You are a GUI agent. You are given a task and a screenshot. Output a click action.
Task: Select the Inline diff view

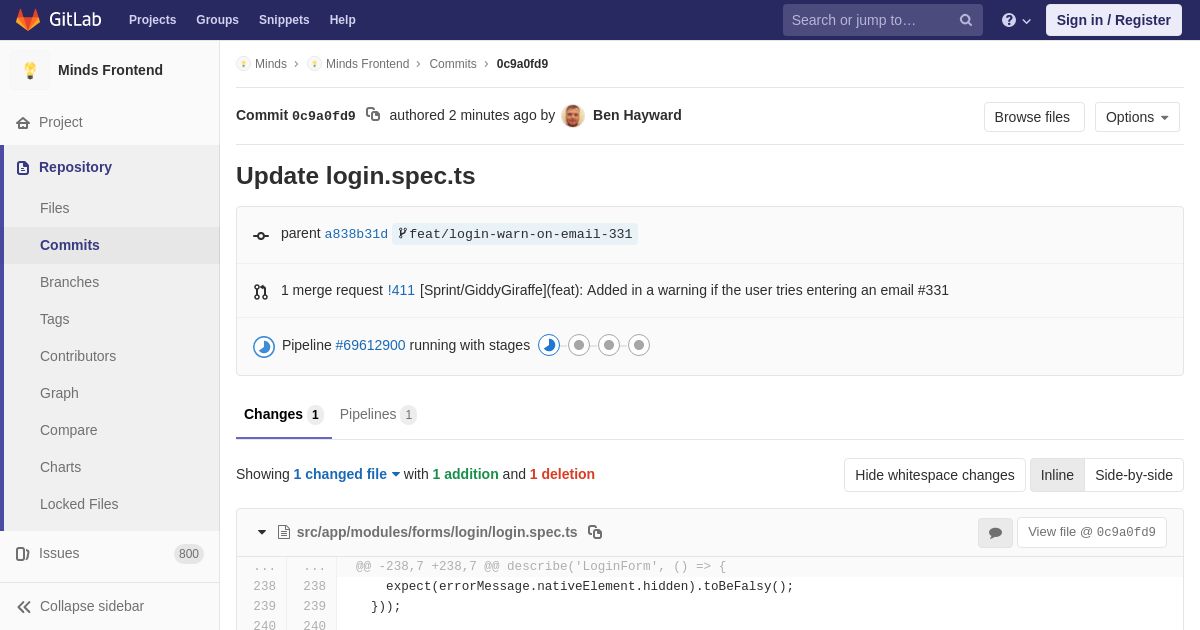tap(1057, 475)
